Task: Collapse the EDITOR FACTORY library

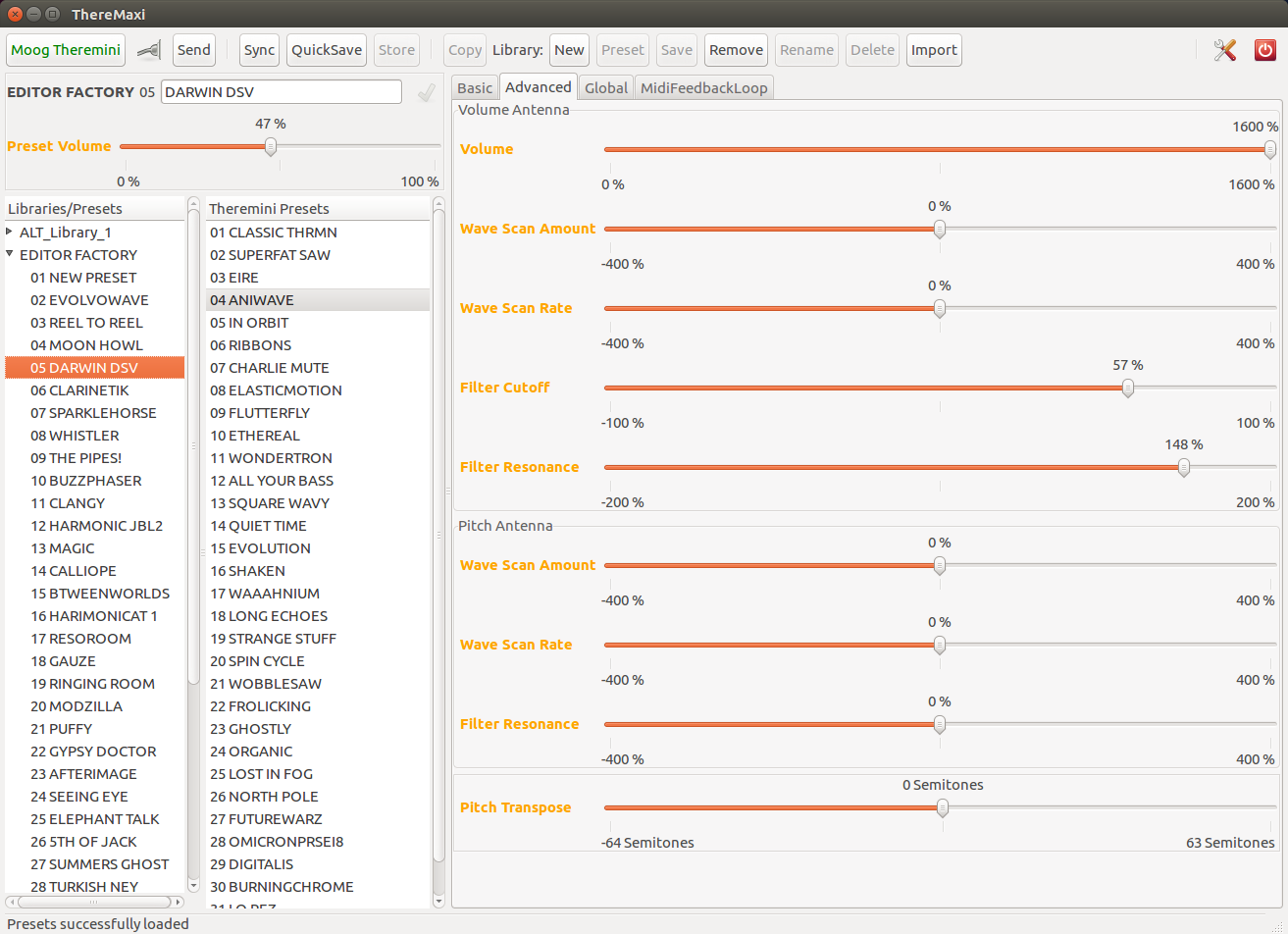Action: coord(10,255)
